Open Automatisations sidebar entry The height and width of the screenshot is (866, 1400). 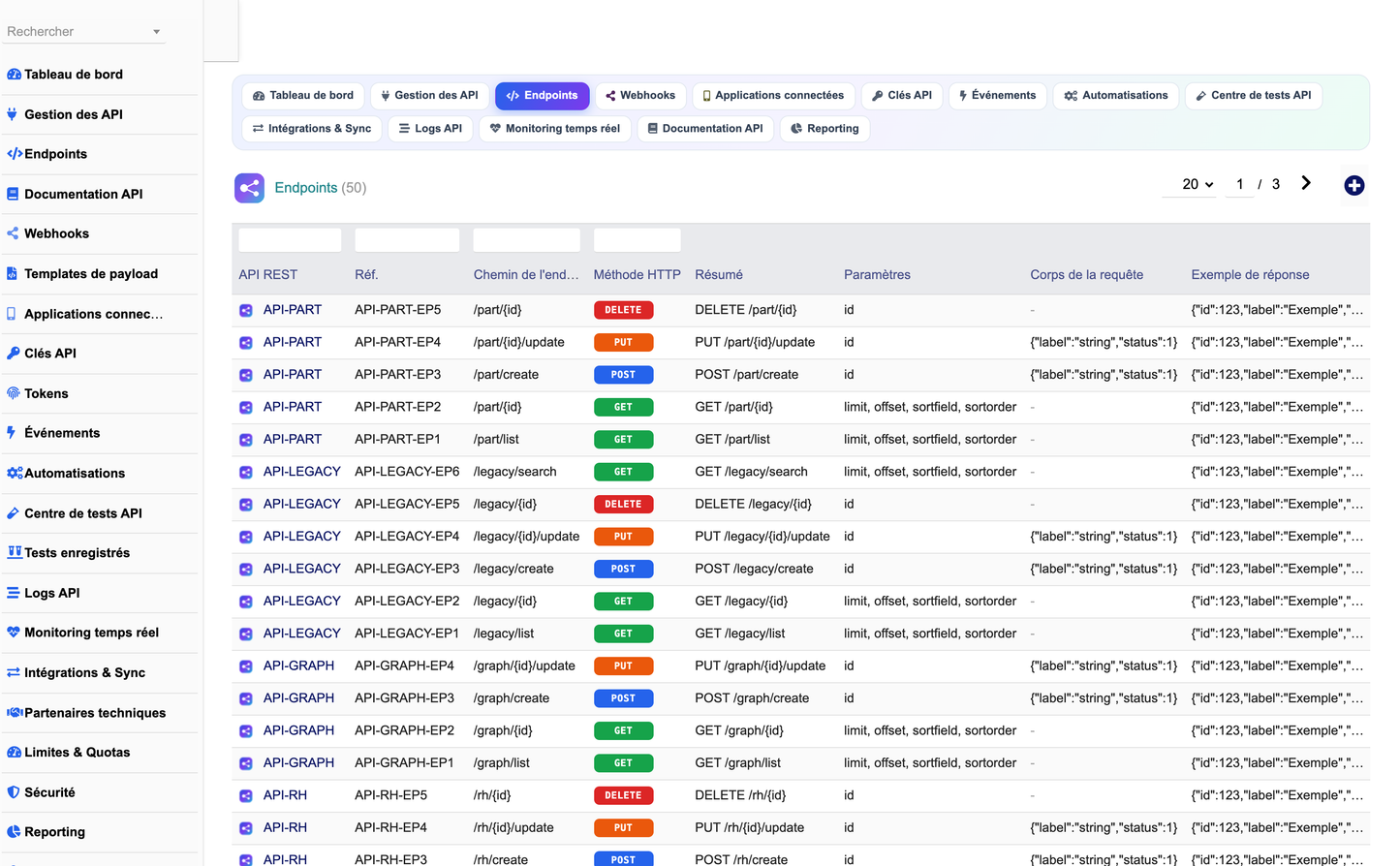(x=75, y=474)
